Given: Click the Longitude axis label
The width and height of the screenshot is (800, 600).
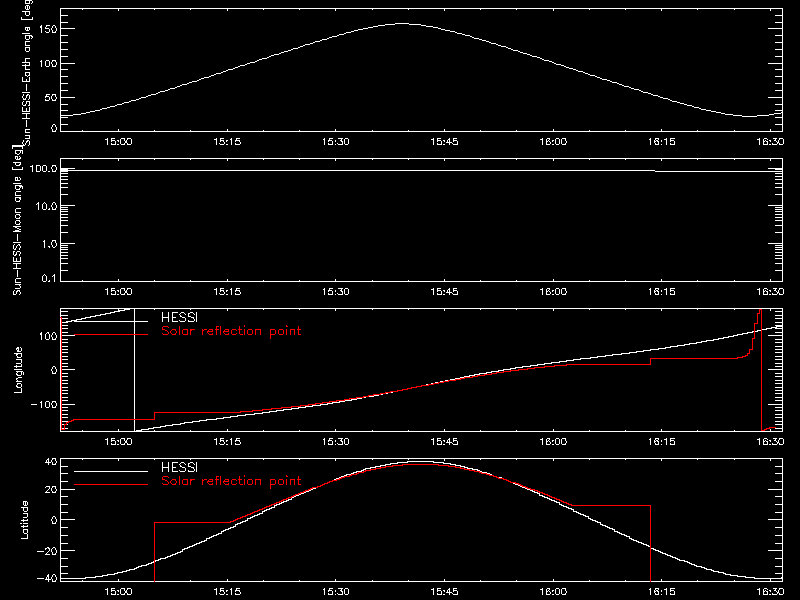Looking at the screenshot, I should coord(18,370).
